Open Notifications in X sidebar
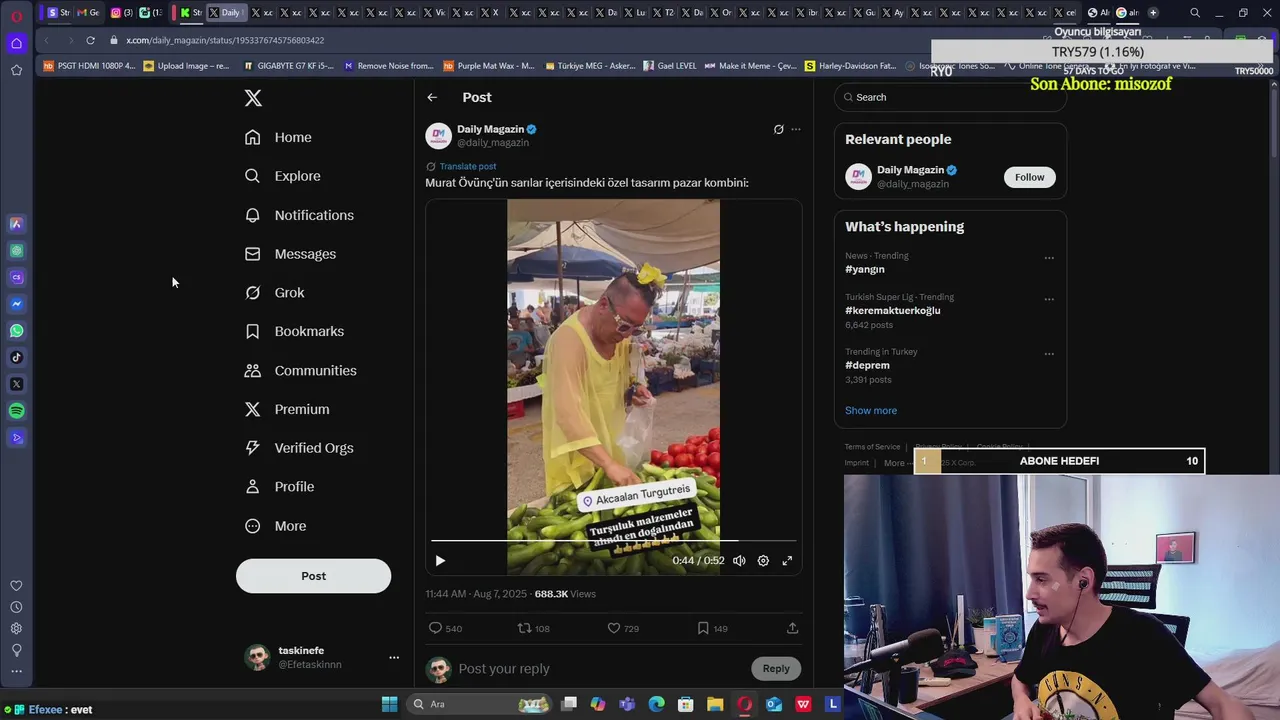Screen dimensions: 1280x720 click(299, 215)
